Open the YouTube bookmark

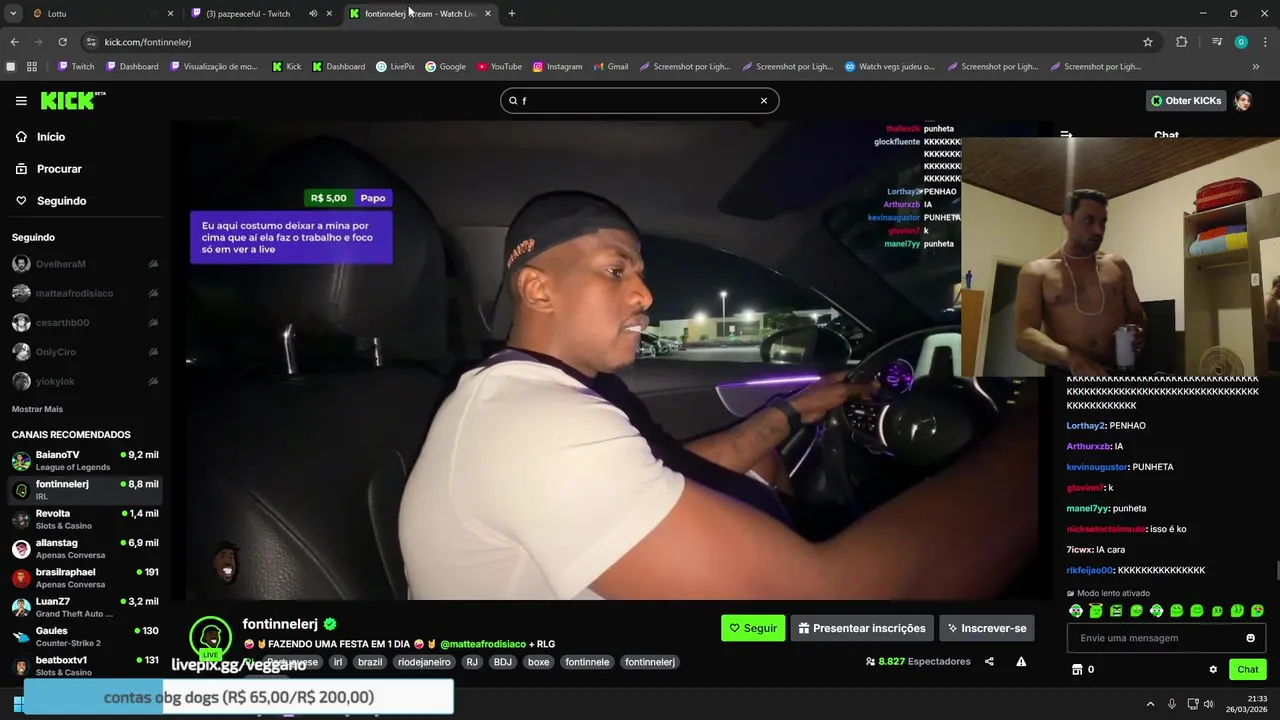coord(499,67)
